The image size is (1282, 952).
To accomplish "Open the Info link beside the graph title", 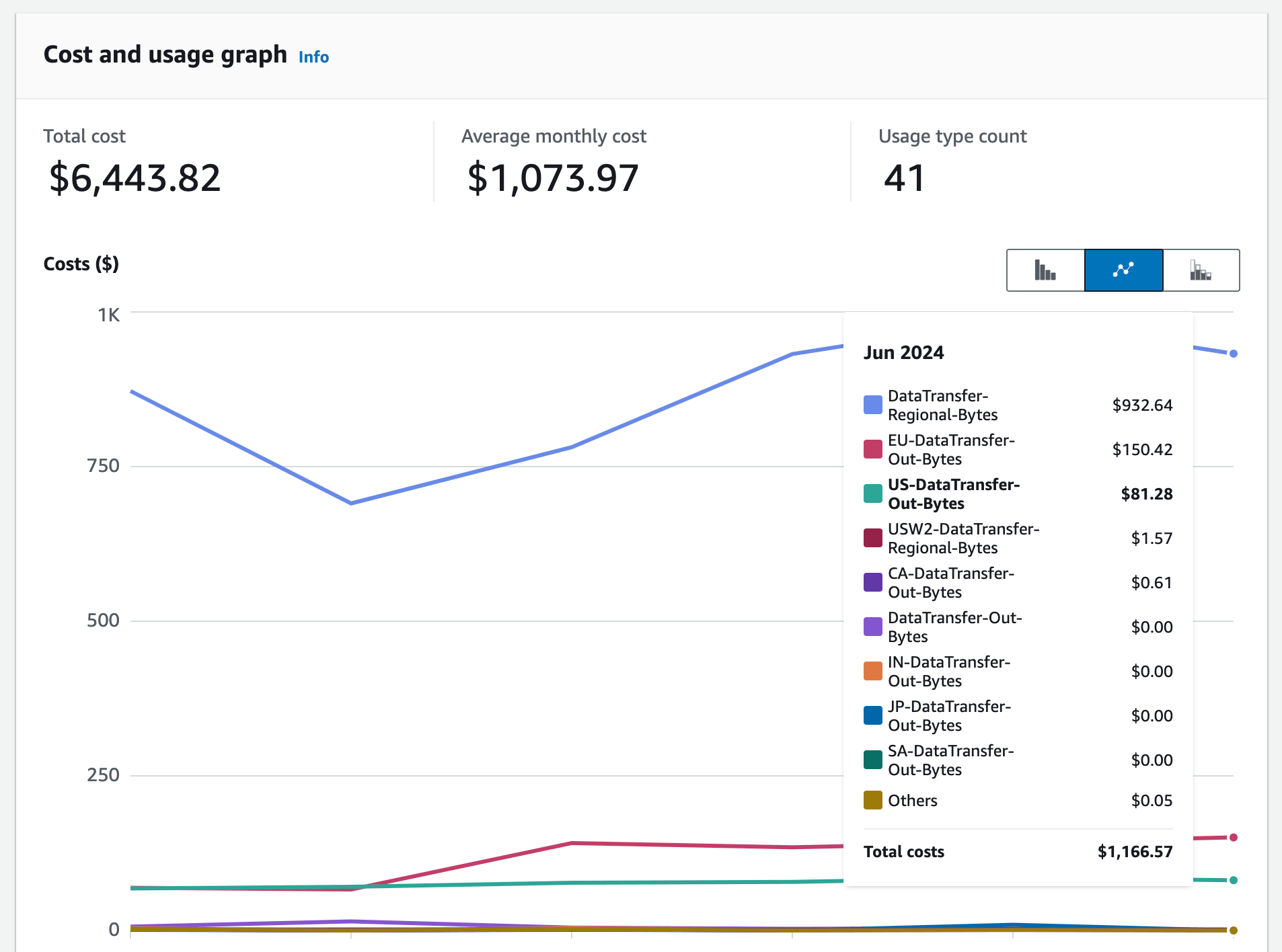I will point(313,57).
